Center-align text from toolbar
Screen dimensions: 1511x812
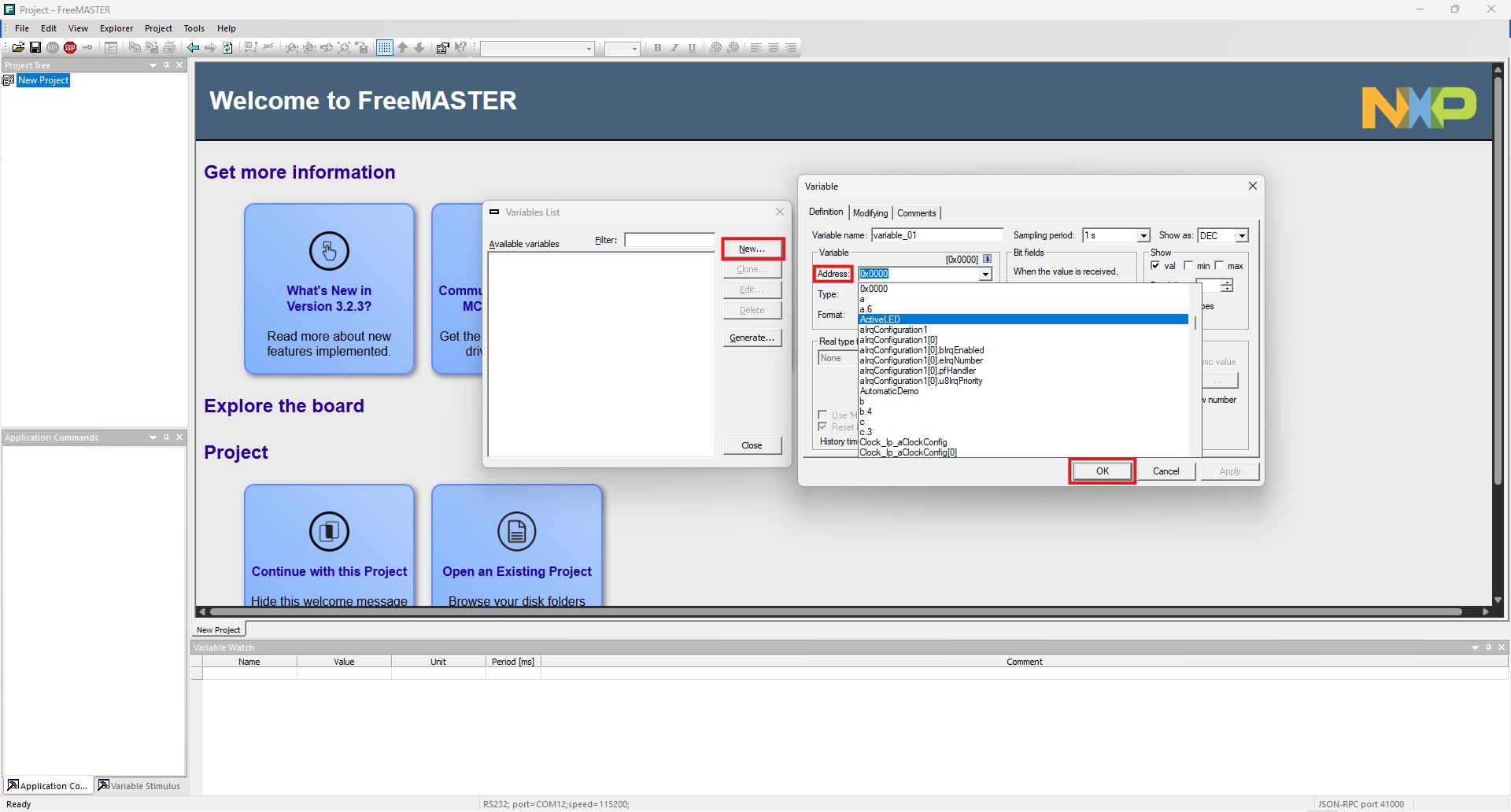(774, 48)
